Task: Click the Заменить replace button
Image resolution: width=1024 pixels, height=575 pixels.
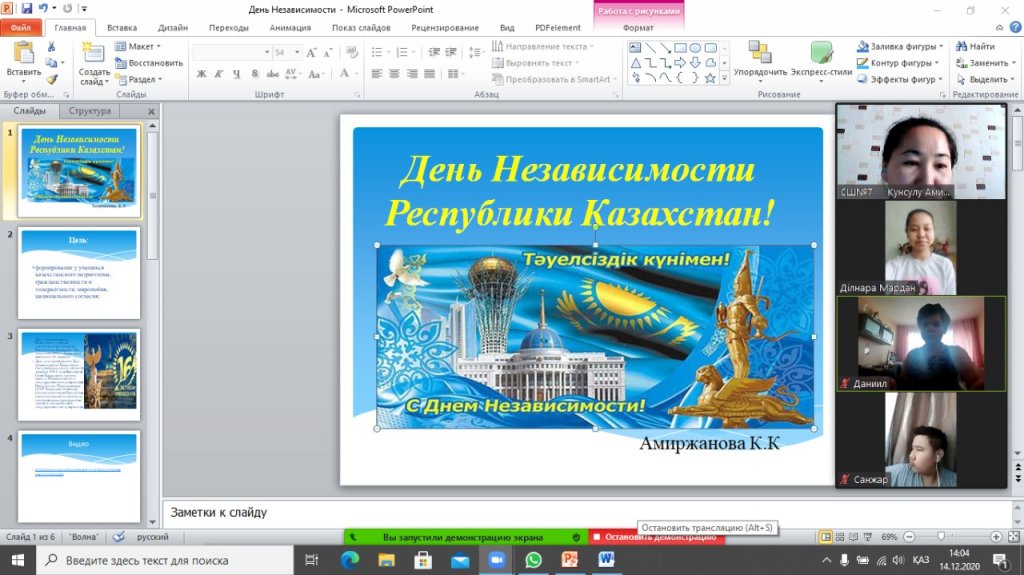Action: (x=985, y=63)
